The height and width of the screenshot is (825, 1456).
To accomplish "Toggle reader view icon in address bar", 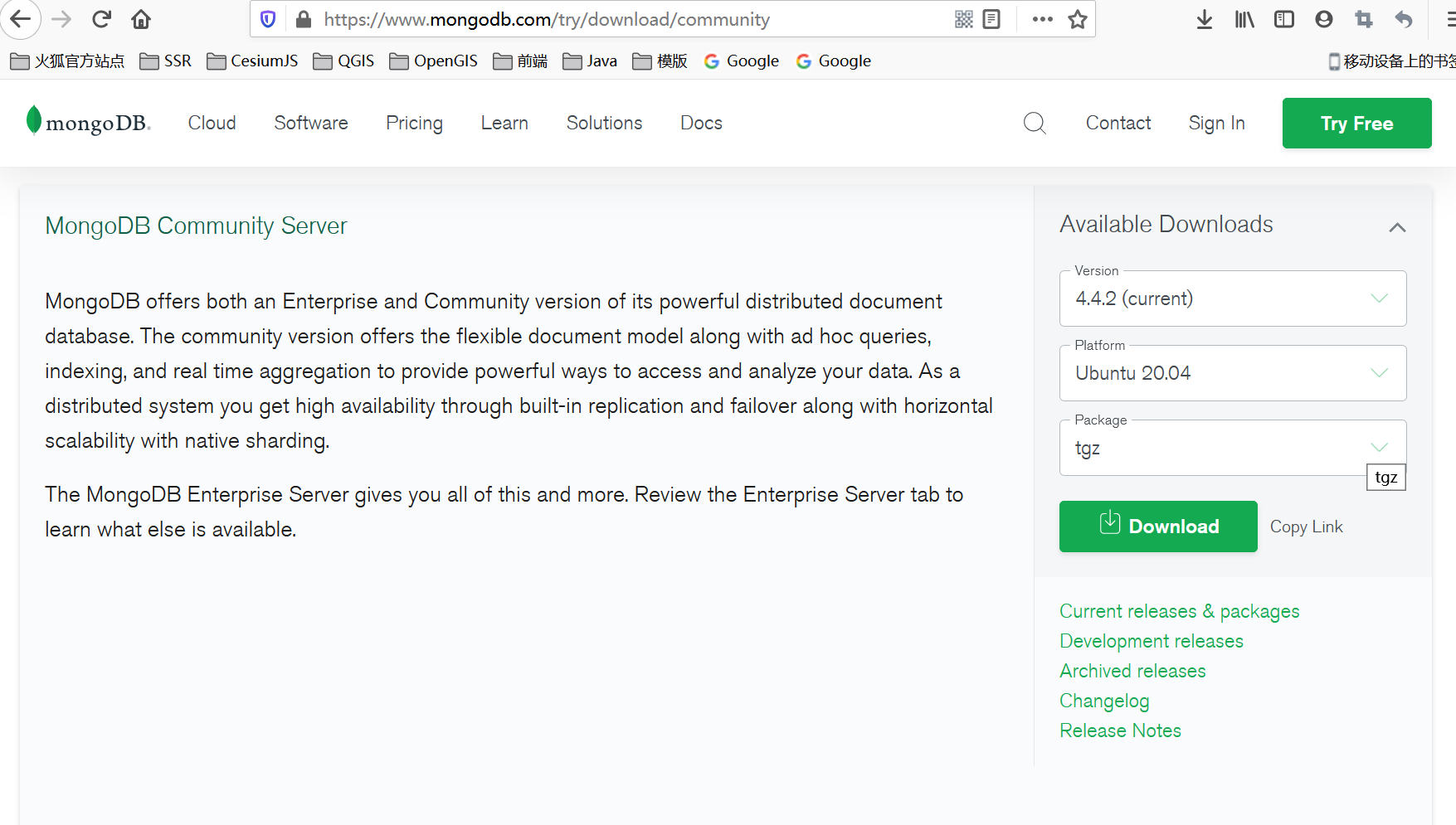I will click(991, 19).
